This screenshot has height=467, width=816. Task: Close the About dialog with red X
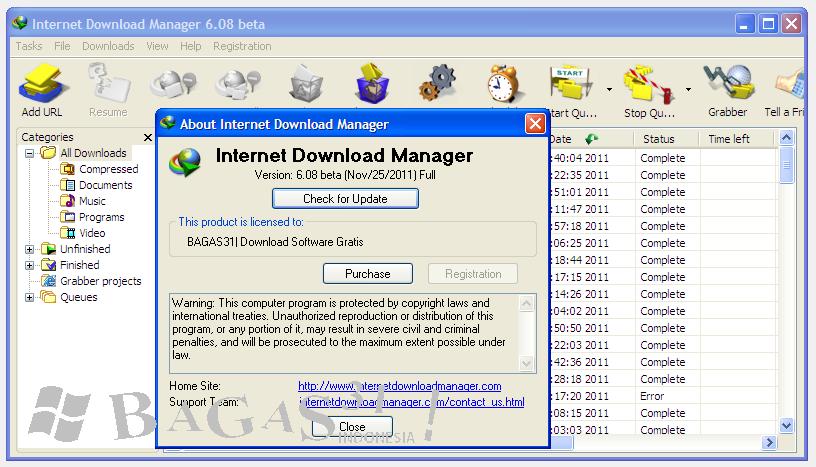coord(535,124)
